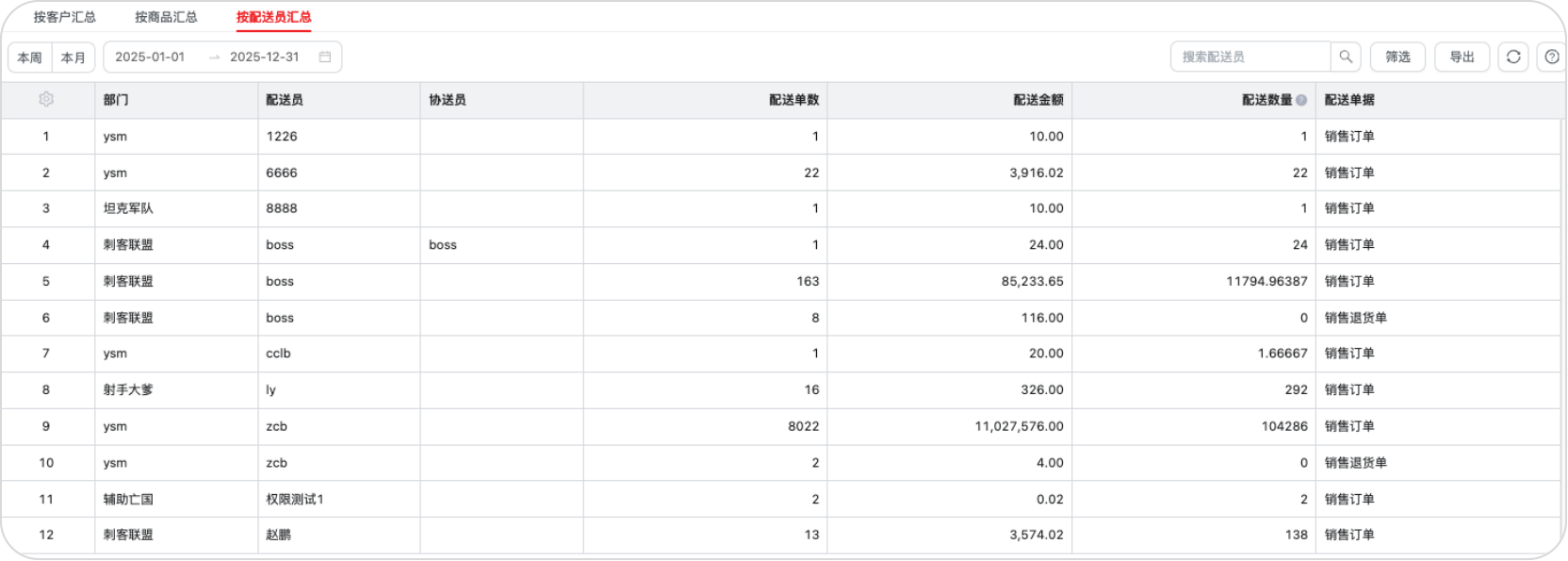This screenshot has height=561, width=1568.
Task: Click the 配送单数 column header
Action: pyautogui.click(x=793, y=100)
